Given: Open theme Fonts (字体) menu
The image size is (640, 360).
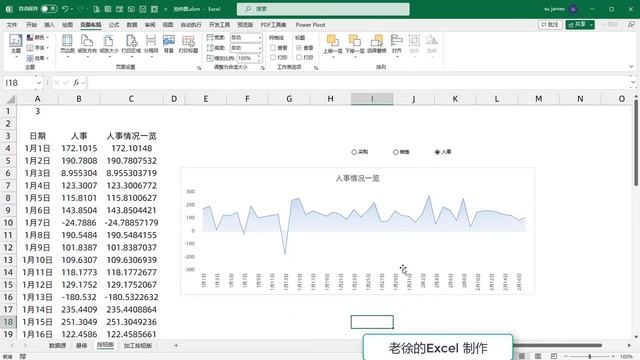Looking at the screenshot, I should 38,48.
